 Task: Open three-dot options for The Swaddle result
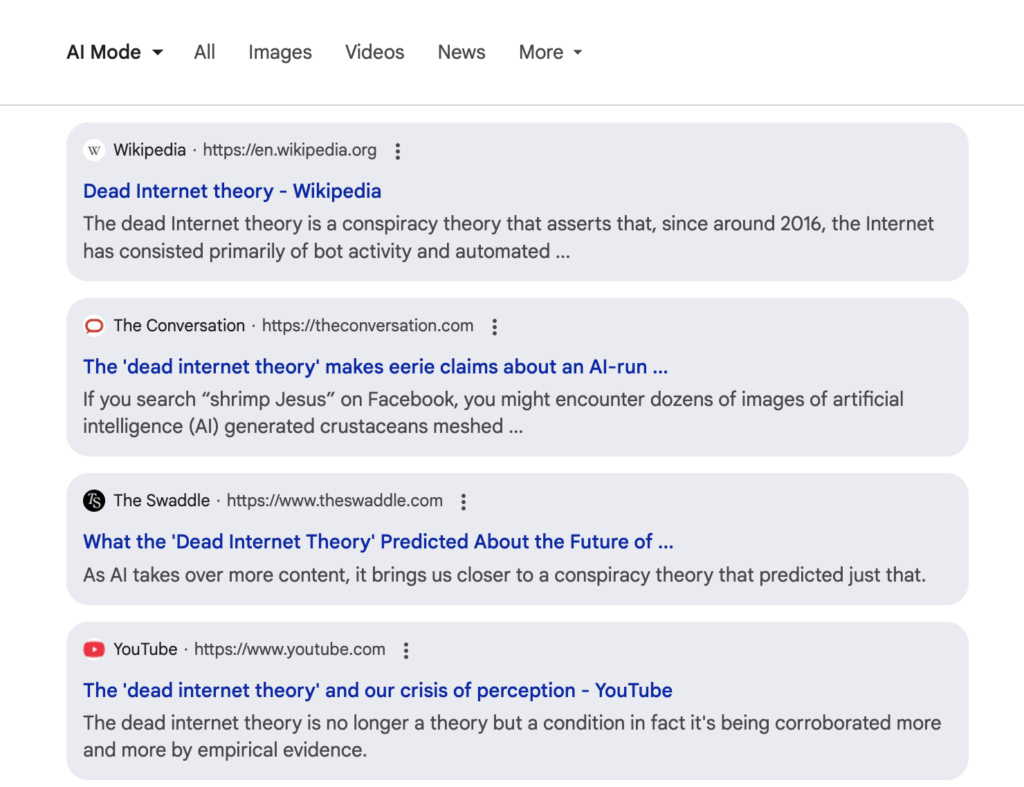[x=463, y=501]
